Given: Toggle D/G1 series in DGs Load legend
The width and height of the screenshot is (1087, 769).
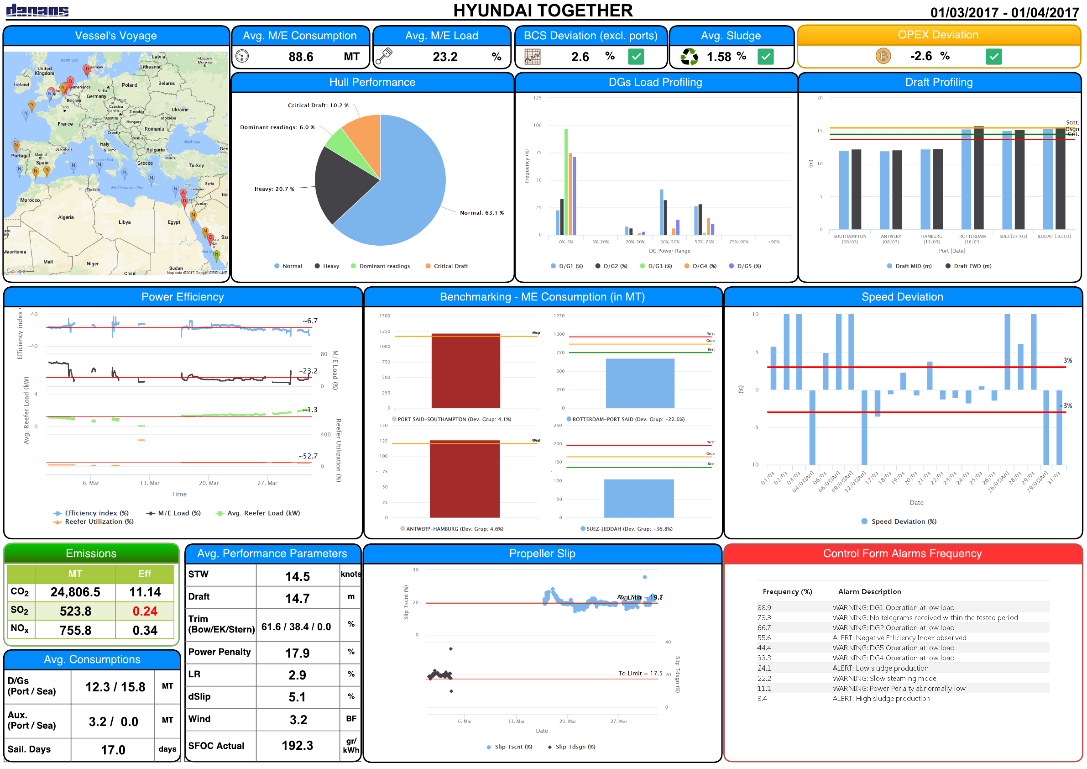Looking at the screenshot, I should click(x=567, y=266).
